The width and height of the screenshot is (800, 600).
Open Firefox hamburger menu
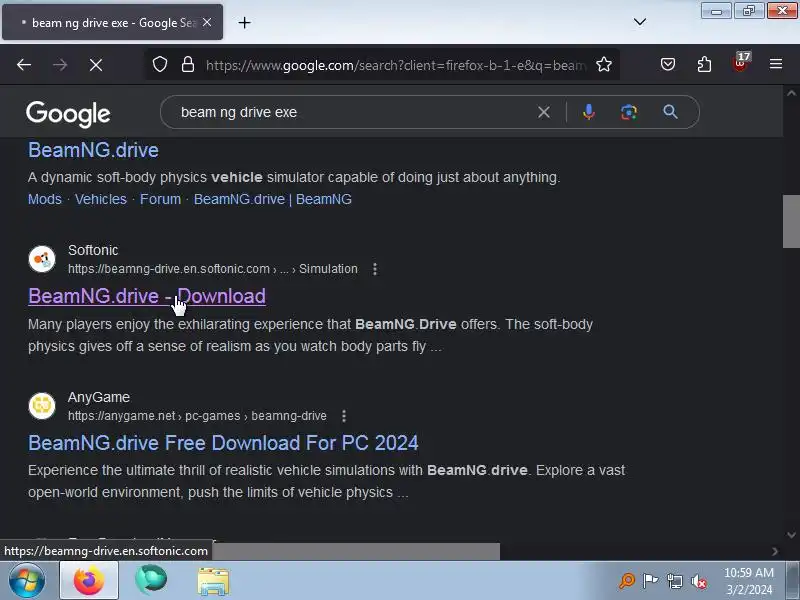click(x=776, y=64)
